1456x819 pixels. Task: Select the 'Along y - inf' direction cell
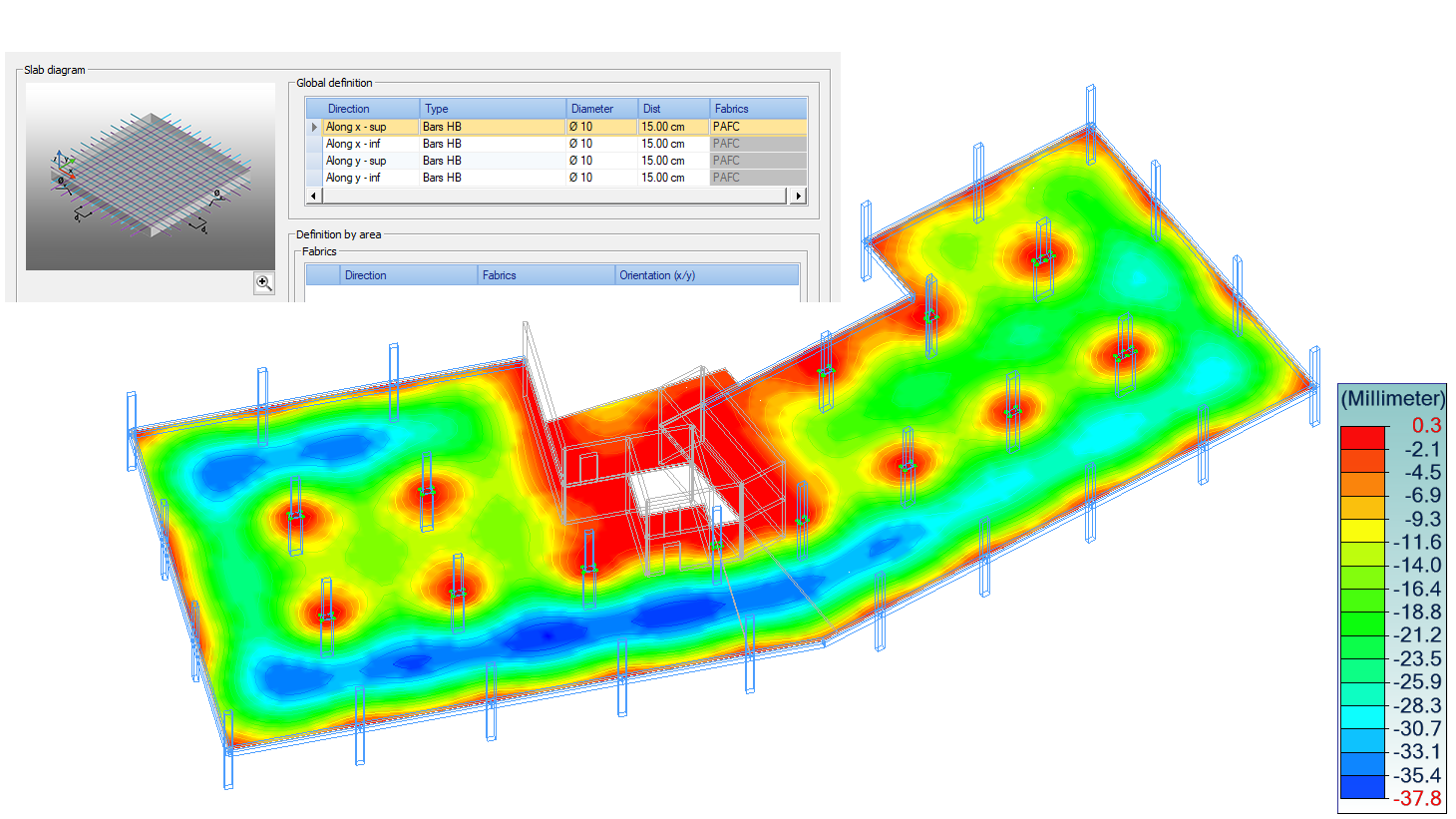point(371,178)
